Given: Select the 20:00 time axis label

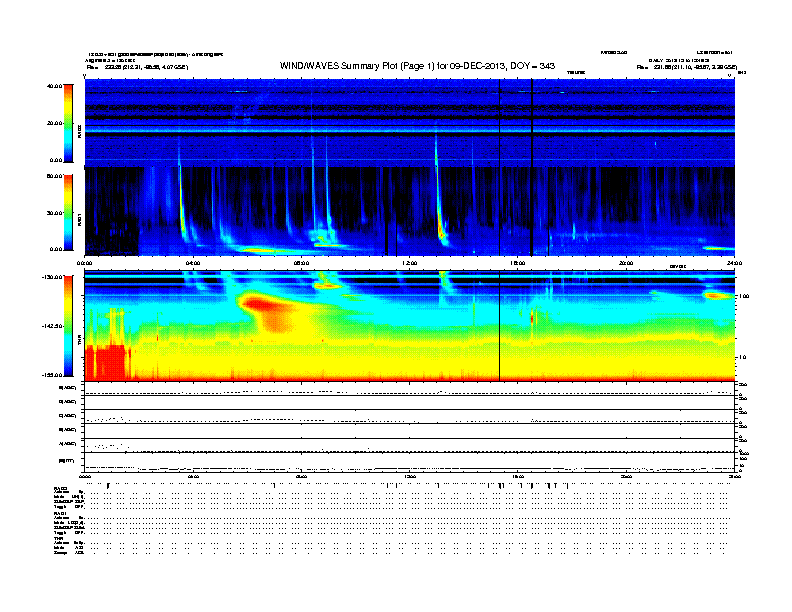Looking at the screenshot, I should coord(626,263).
